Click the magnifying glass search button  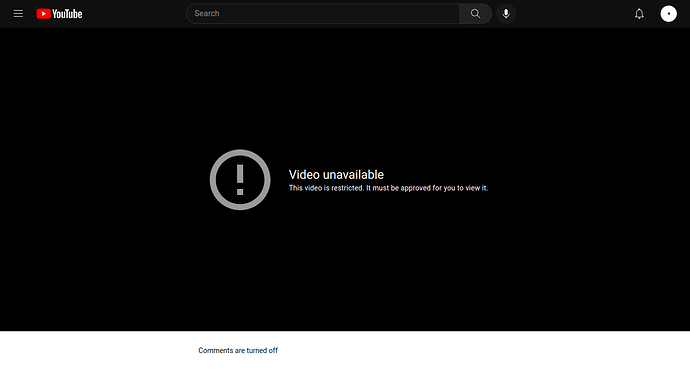pyautogui.click(x=475, y=14)
